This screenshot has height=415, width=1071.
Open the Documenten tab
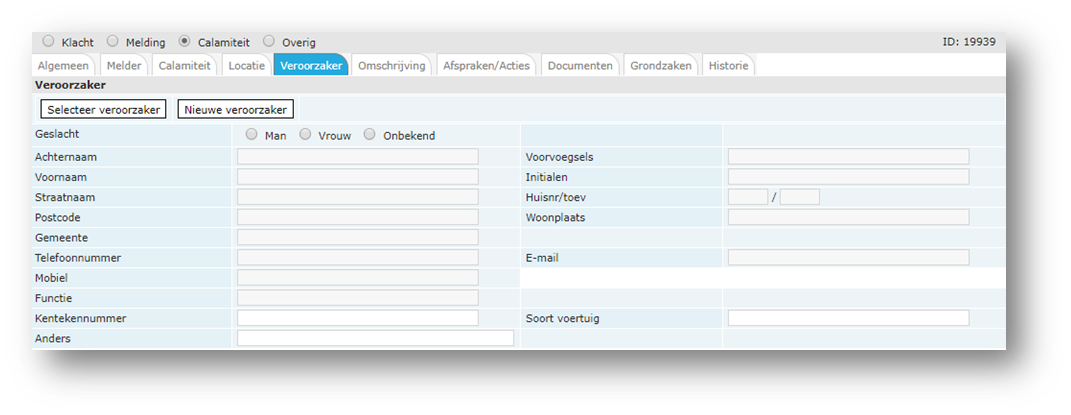580,66
